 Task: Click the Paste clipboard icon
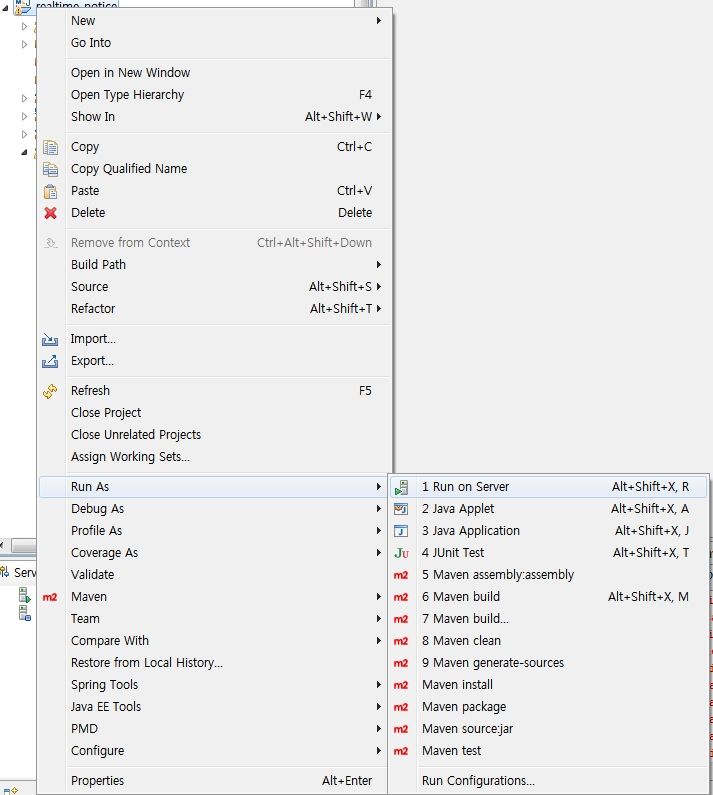(50, 191)
